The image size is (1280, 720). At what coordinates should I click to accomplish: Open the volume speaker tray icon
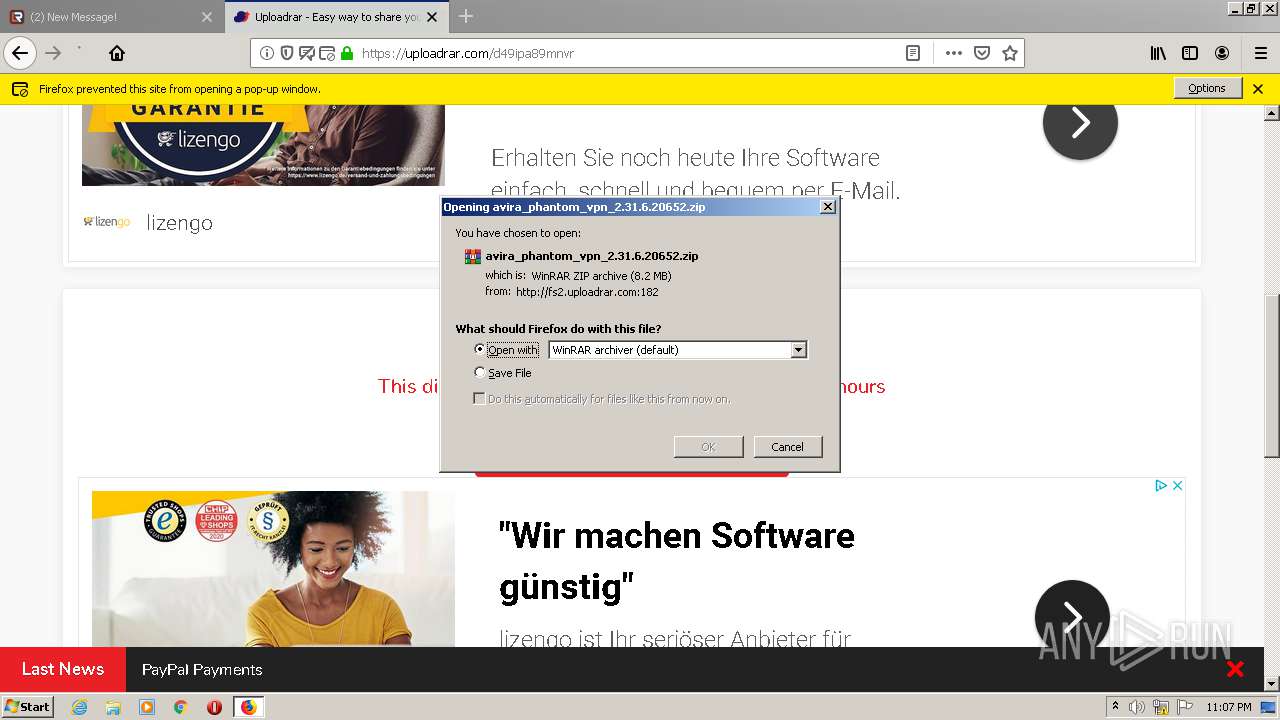(1137, 707)
